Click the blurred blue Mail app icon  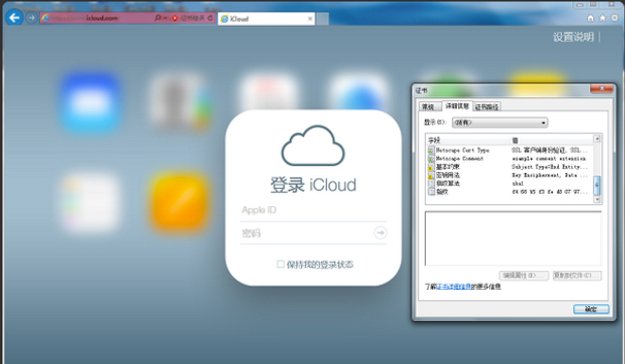coord(90,102)
